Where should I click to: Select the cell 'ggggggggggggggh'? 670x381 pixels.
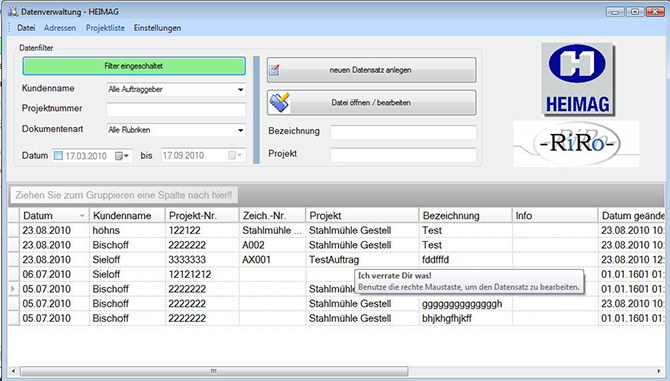click(x=465, y=304)
